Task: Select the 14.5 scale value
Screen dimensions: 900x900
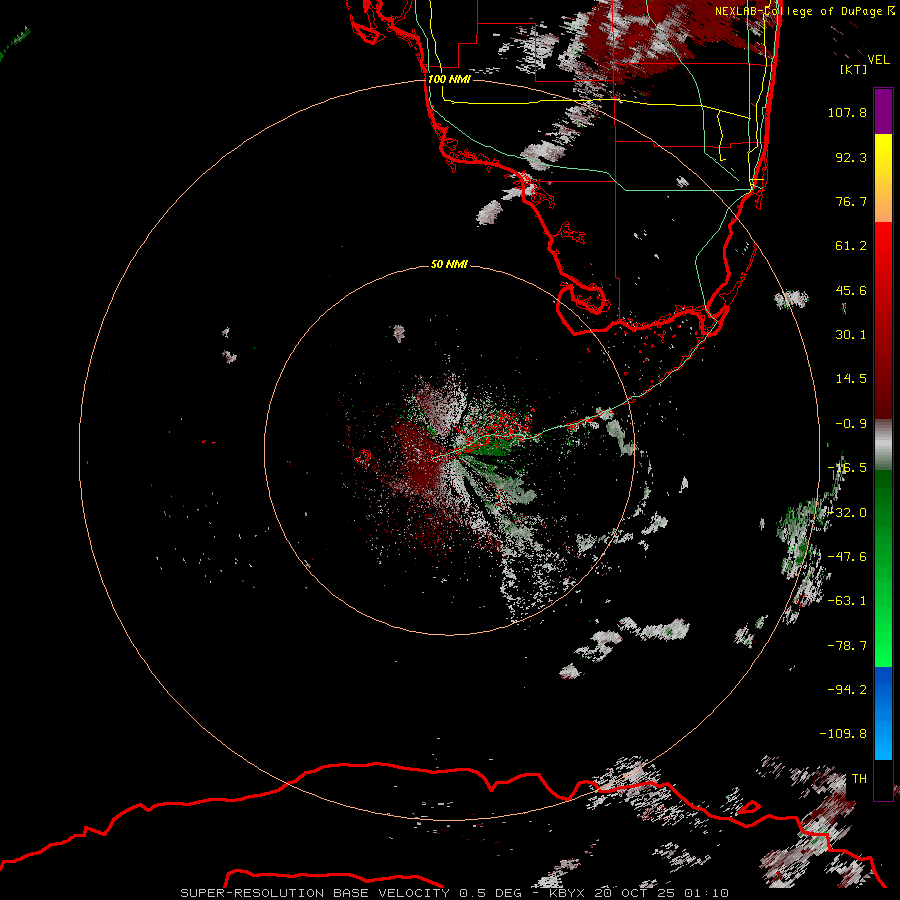Action: pos(851,379)
